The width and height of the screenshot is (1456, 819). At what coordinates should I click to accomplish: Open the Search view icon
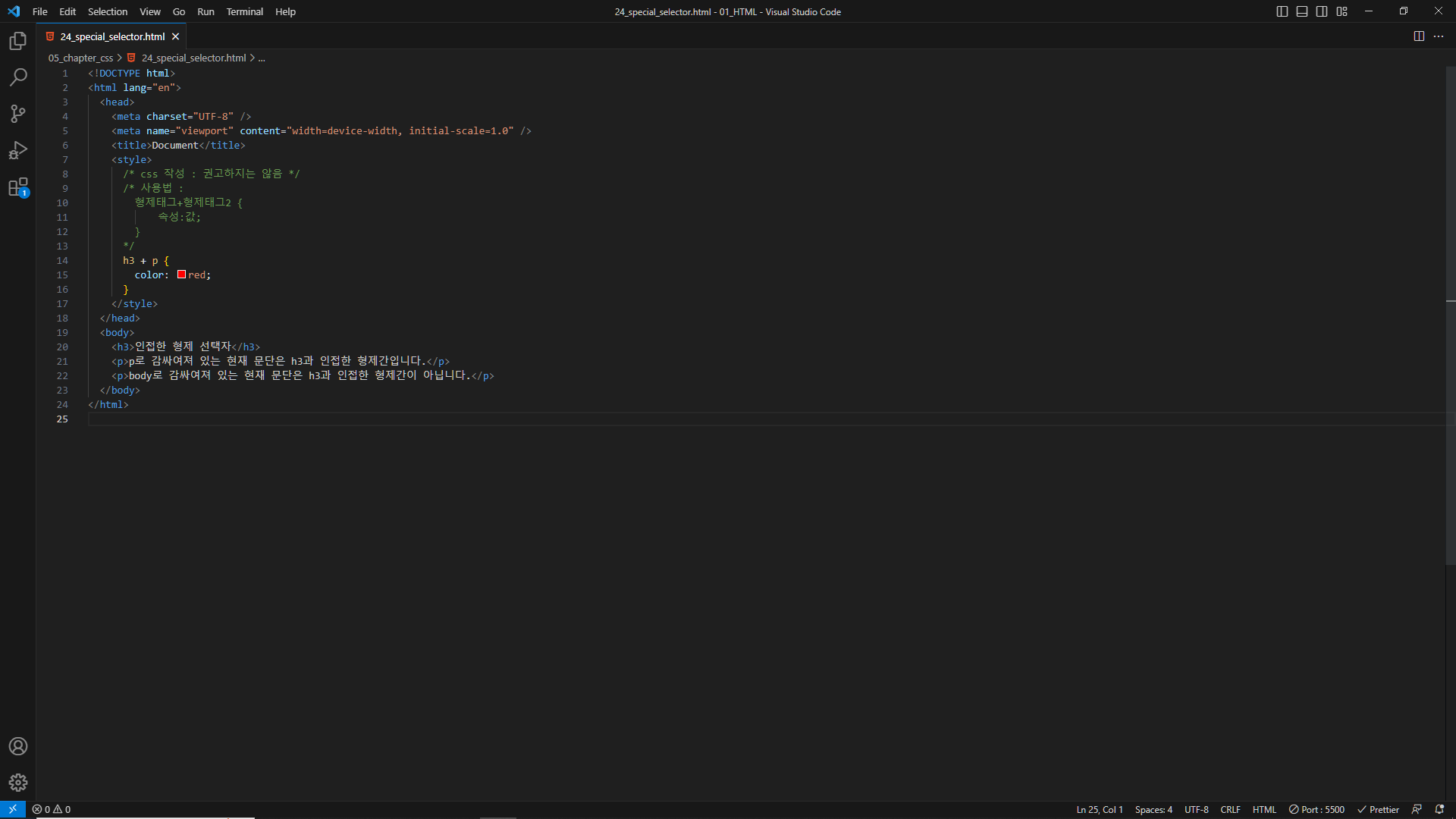[18, 77]
